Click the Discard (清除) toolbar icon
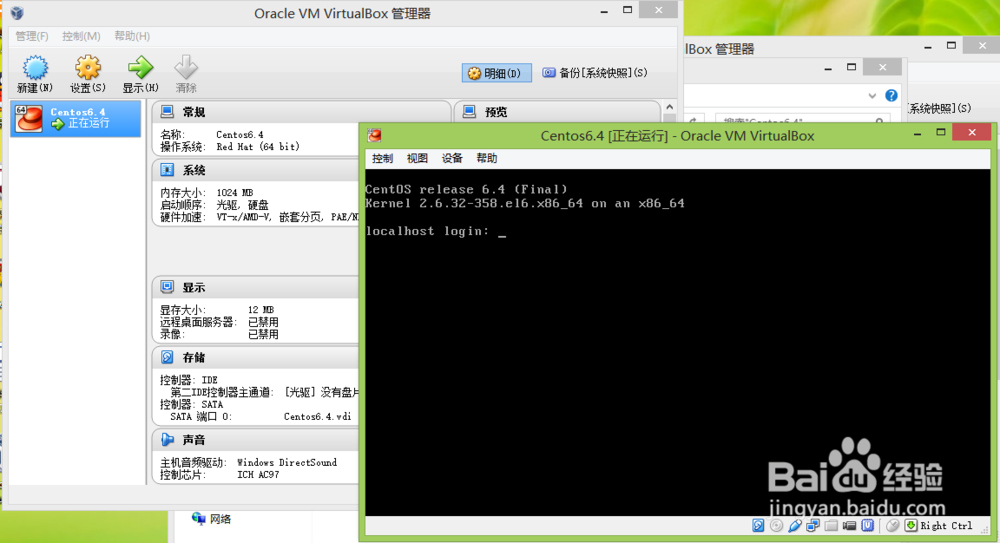 click(x=186, y=67)
